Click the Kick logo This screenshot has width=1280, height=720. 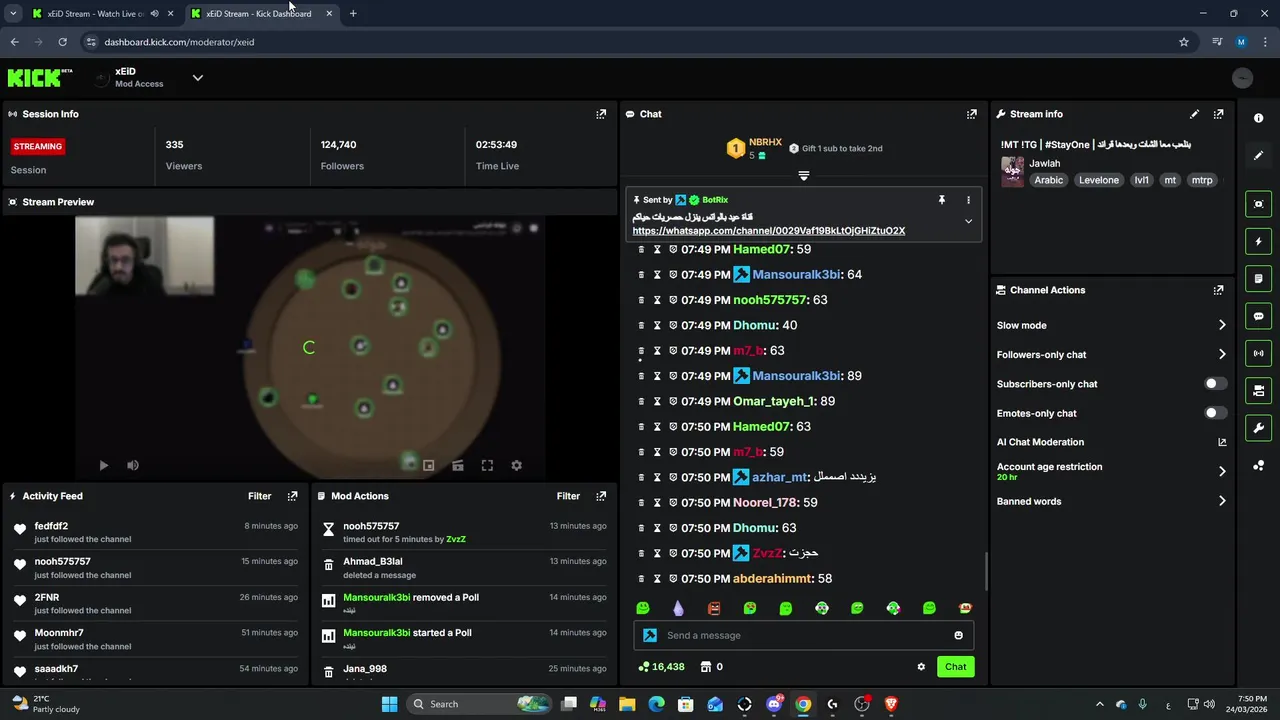40,78
